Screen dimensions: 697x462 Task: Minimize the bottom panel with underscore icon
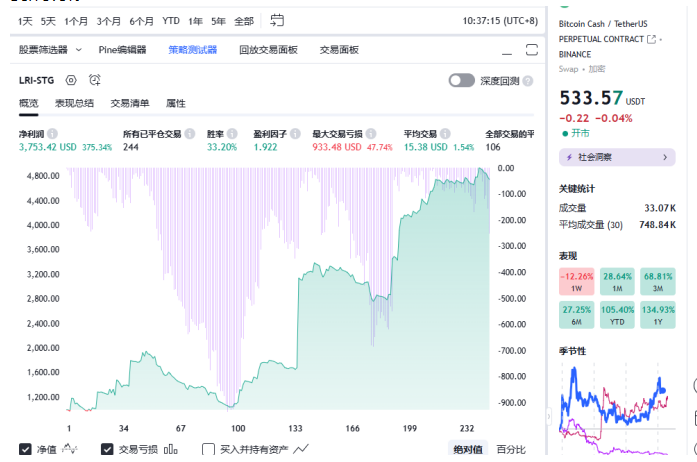click(503, 49)
